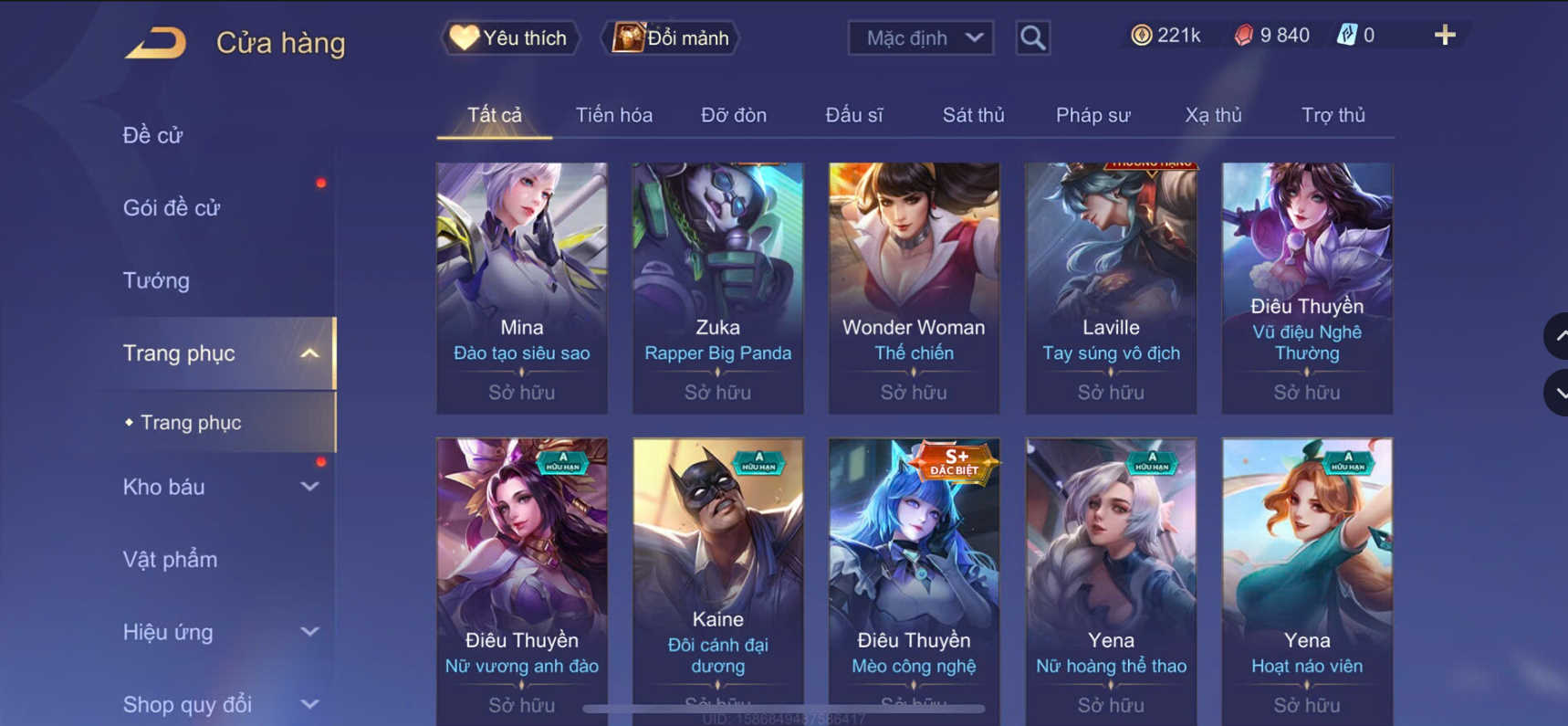This screenshot has height=726, width=1568.
Task: Click the down arrow page button
Action: pyautogui.click(x=1556, y=394)
